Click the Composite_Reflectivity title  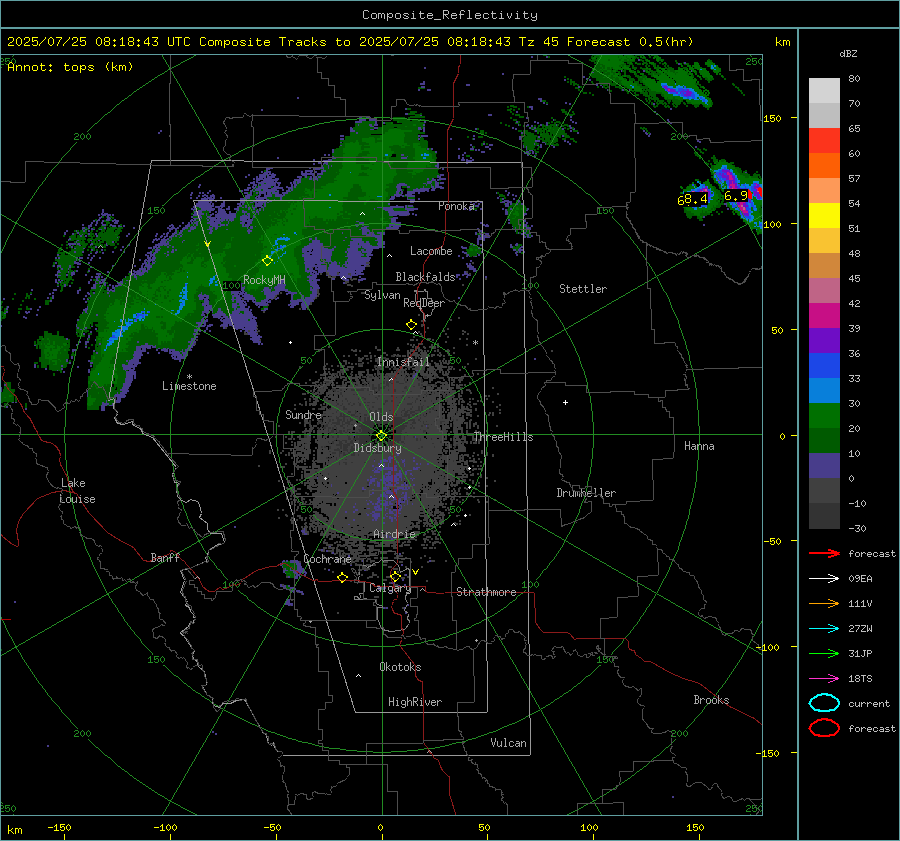450,15
